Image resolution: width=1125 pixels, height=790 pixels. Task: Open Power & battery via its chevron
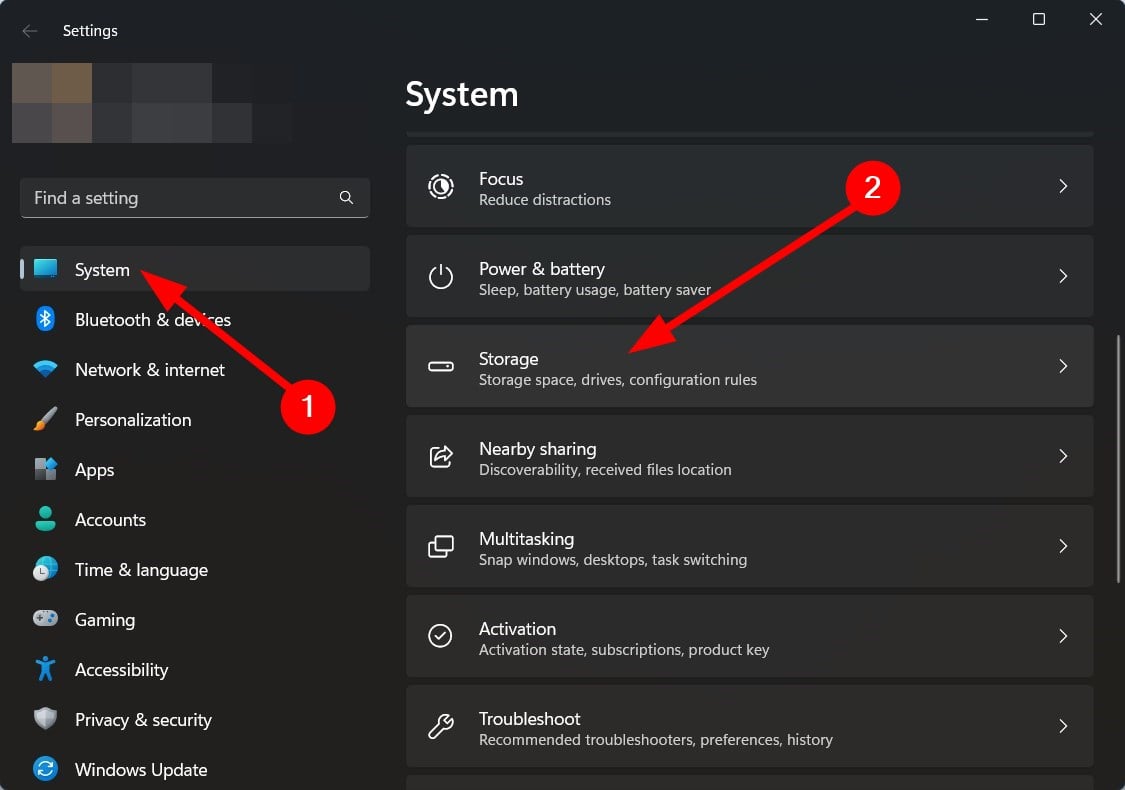(1063, 276)
